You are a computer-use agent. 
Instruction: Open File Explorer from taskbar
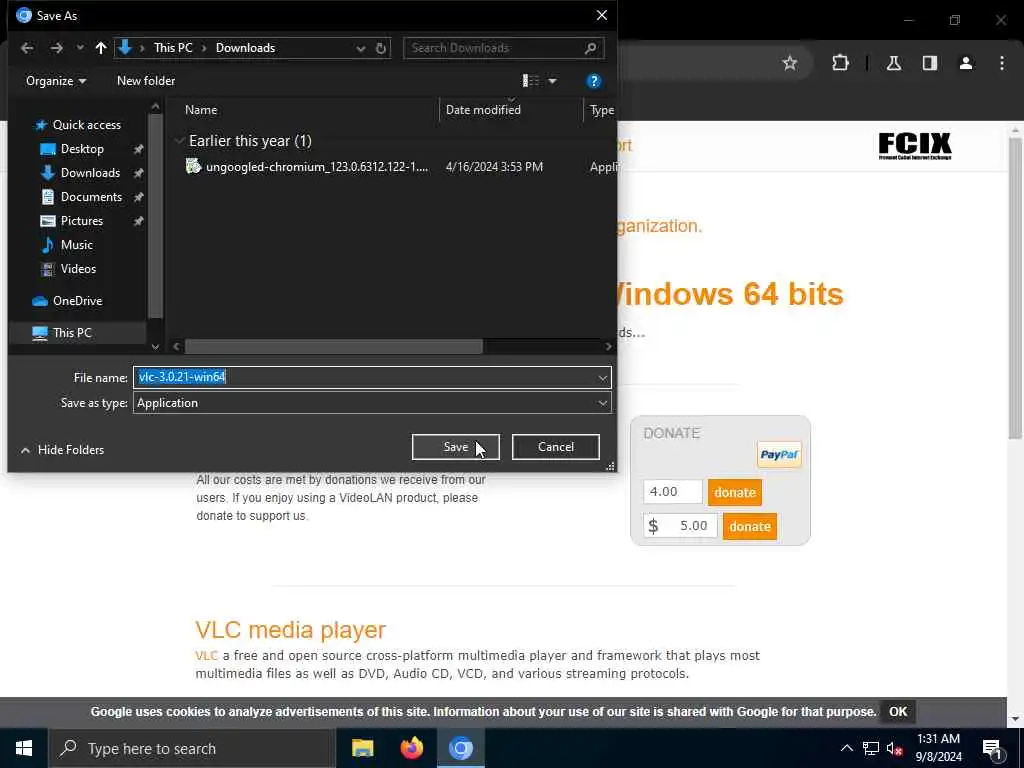pos(362,748)
